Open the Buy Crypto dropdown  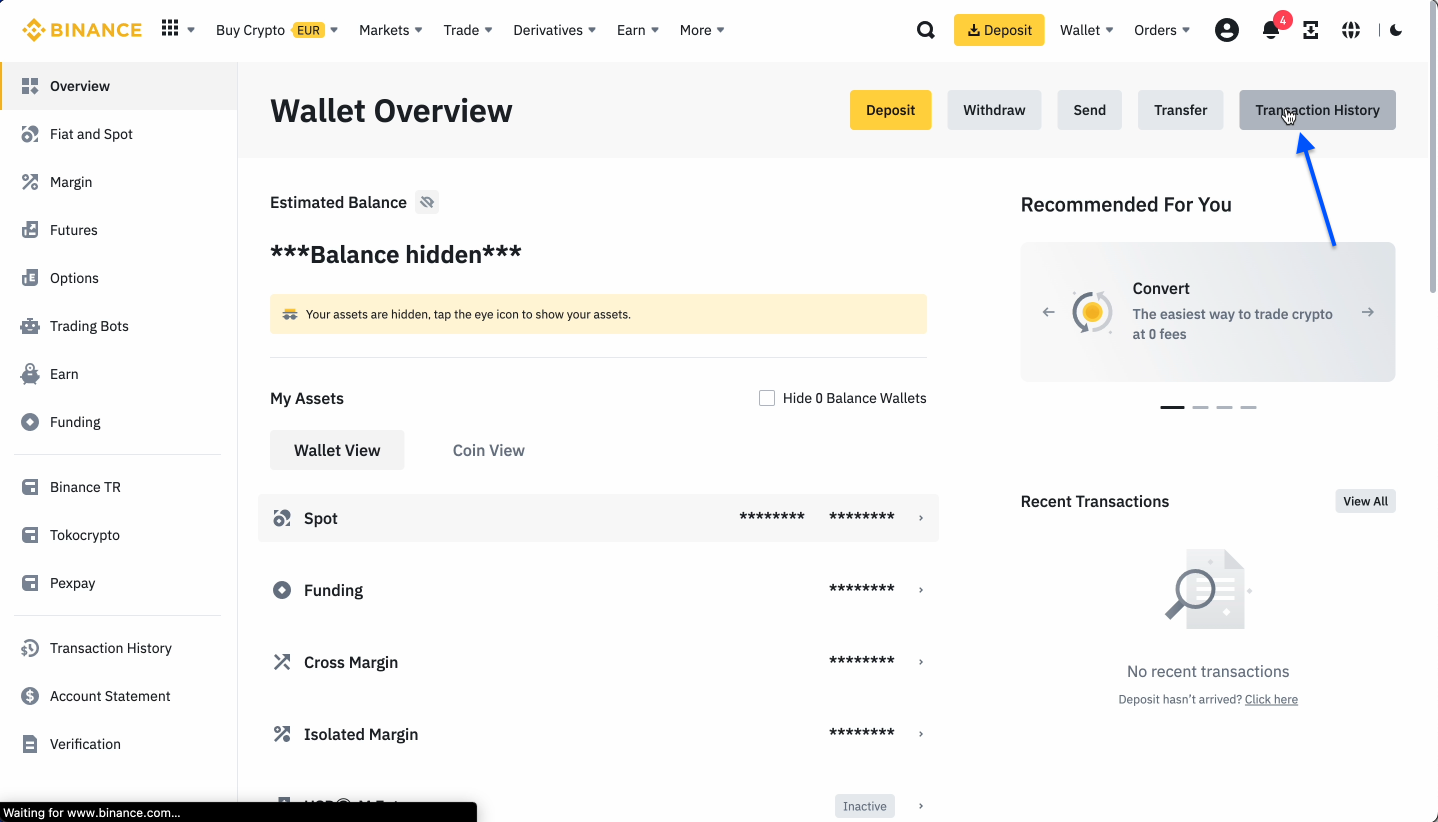click(277, 30)
